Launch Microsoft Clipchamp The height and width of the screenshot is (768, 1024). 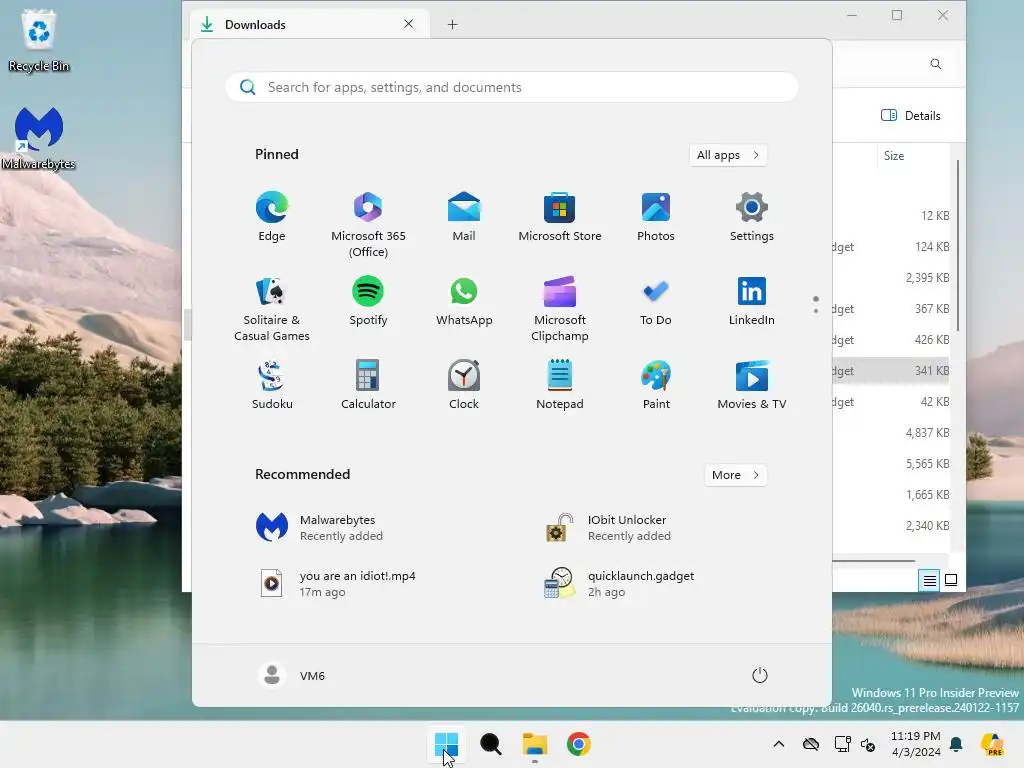click(x=560, y=308)
